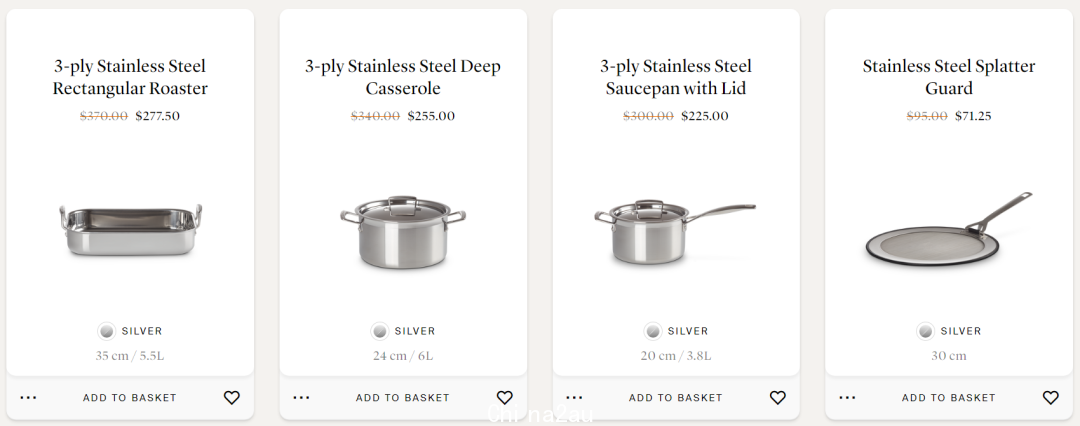This screenshot has width=1080, height=426.
Task: Favorite the Deep Casserole using heart icon
Action: 505,398
